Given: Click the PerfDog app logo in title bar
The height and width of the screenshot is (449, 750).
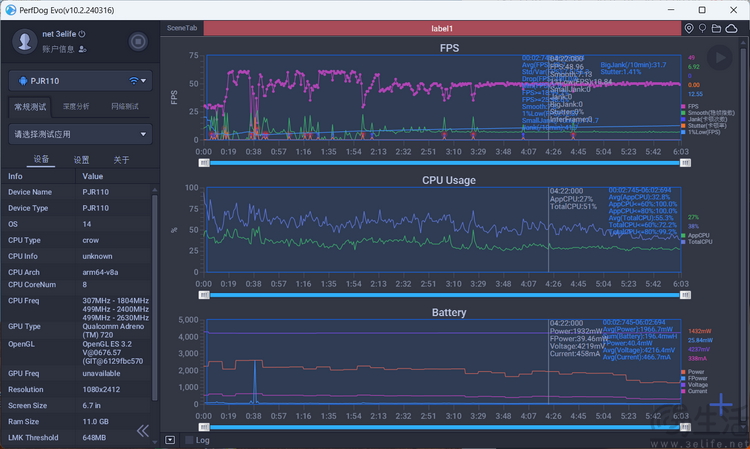Looking at the screenshot, I should click(11, 10).
